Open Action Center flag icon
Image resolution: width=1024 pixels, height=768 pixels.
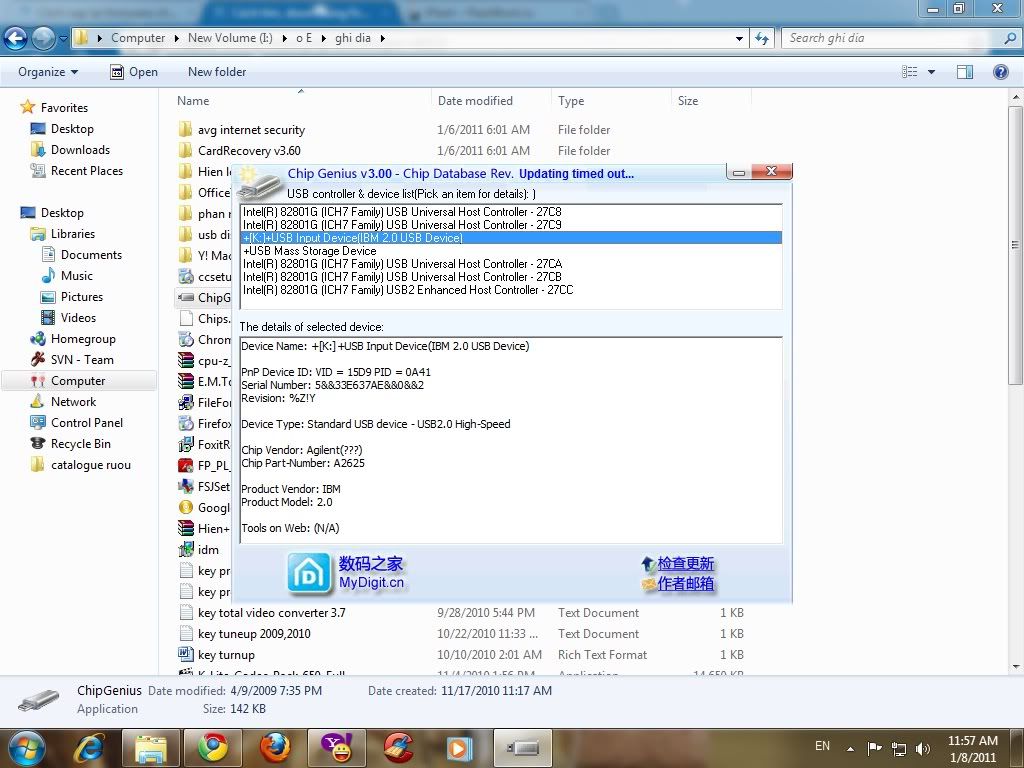click(874, 748)
